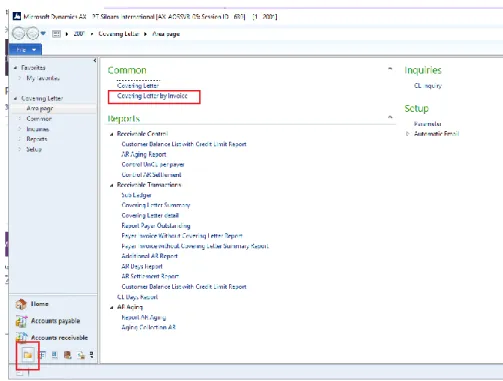
Task: Open the Accounts payable module
Action: point(55,321)
